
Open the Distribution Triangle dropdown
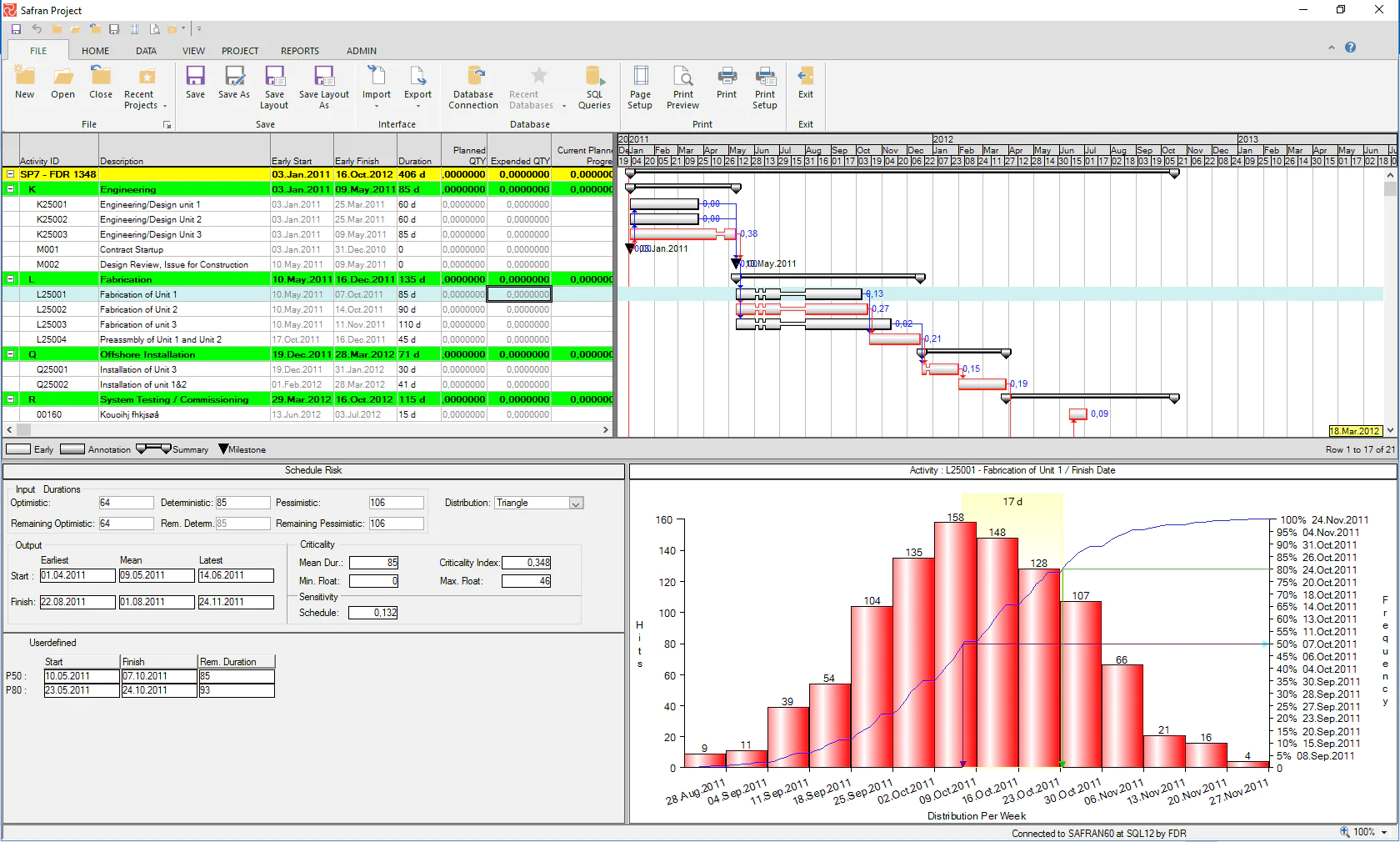point(576,504)
